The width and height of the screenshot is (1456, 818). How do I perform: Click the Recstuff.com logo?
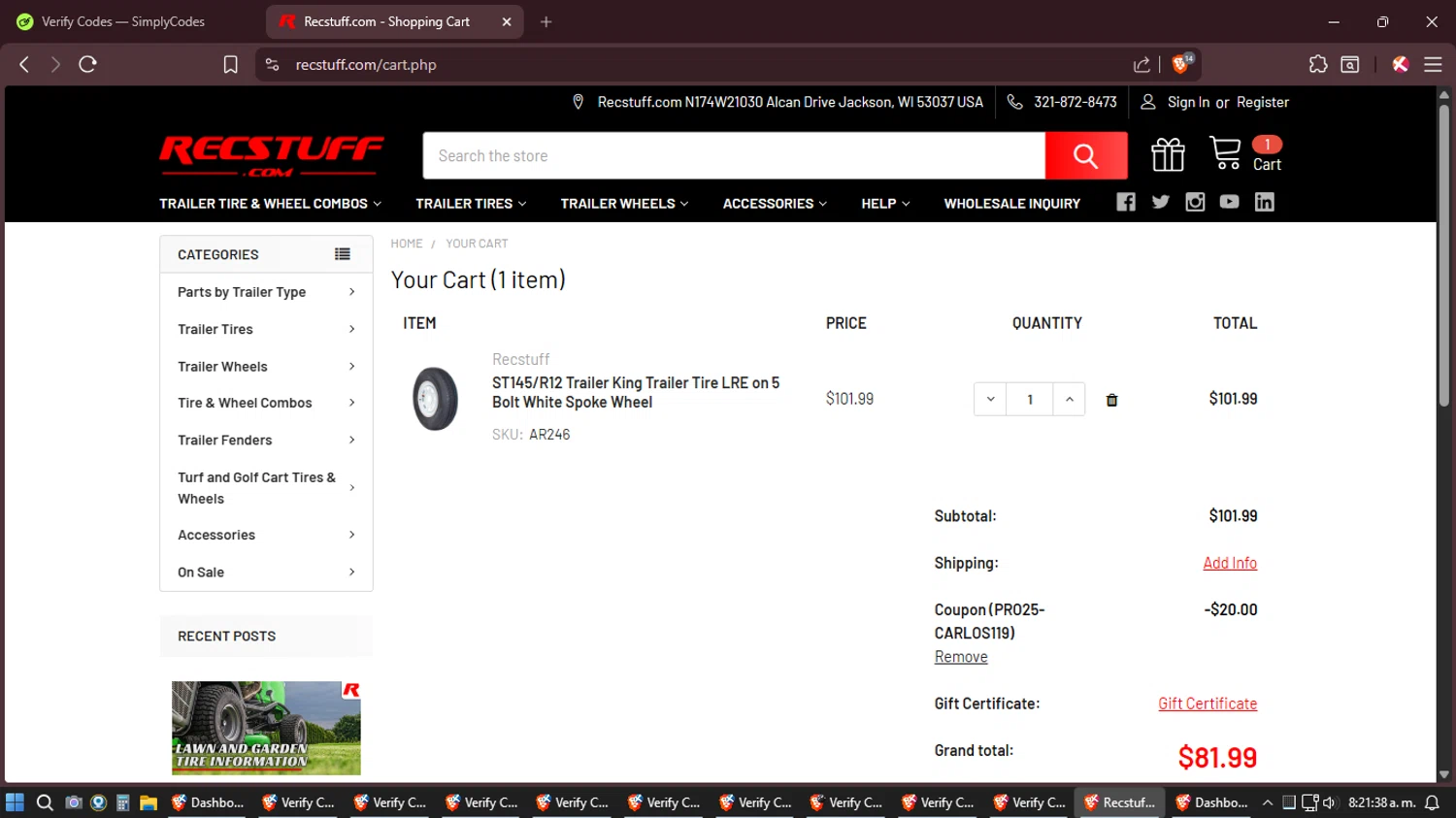click(x=272, y=156)
